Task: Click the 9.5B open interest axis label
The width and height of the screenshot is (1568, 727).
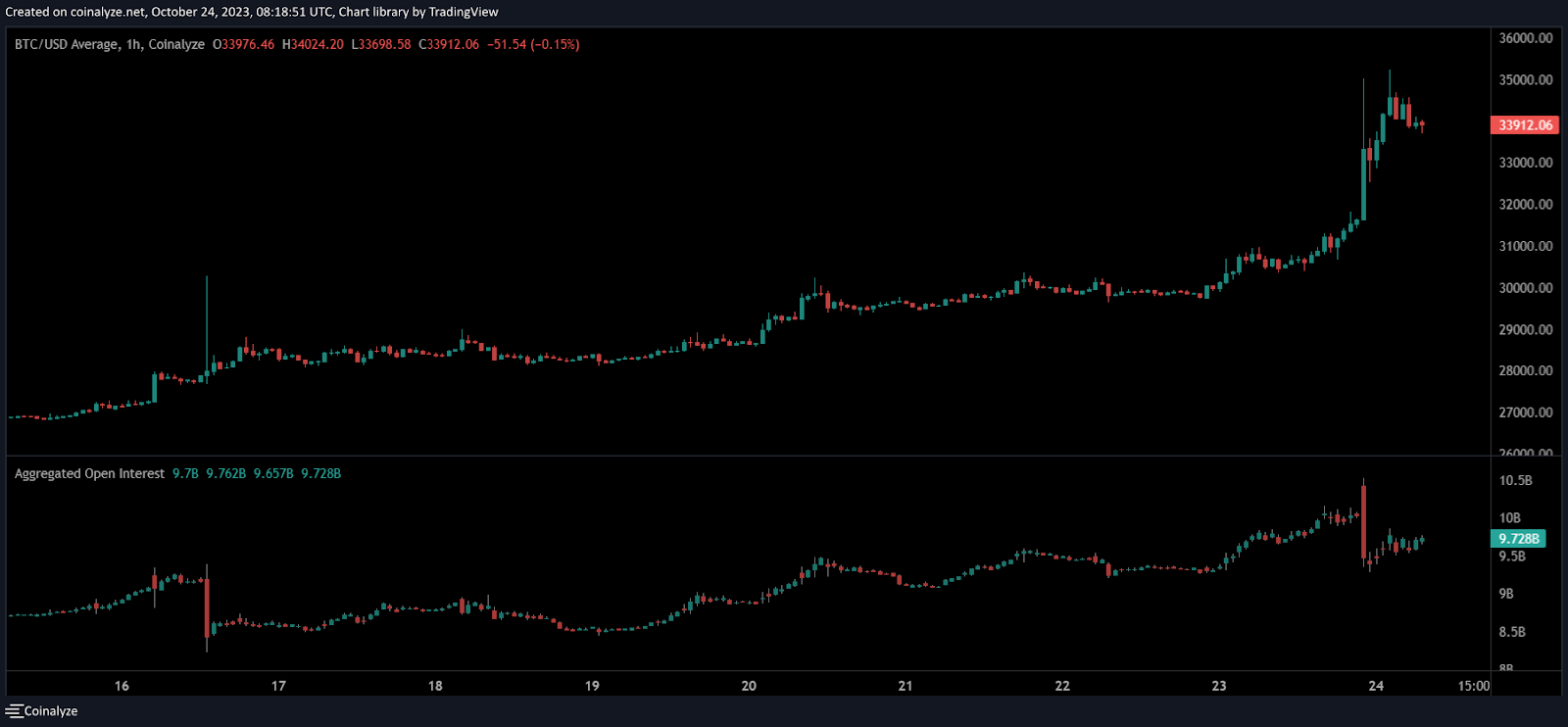Action: coord(1512,556)
